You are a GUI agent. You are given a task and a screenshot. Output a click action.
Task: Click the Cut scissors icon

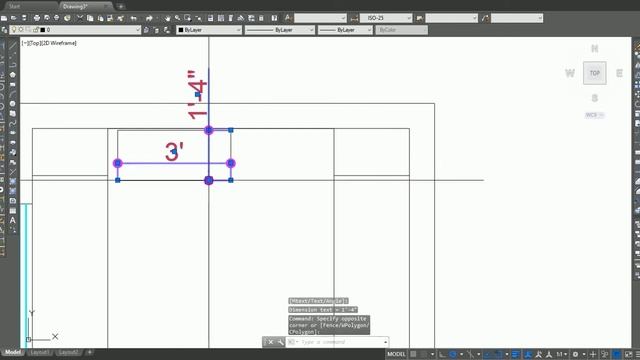tap(80, 18)
